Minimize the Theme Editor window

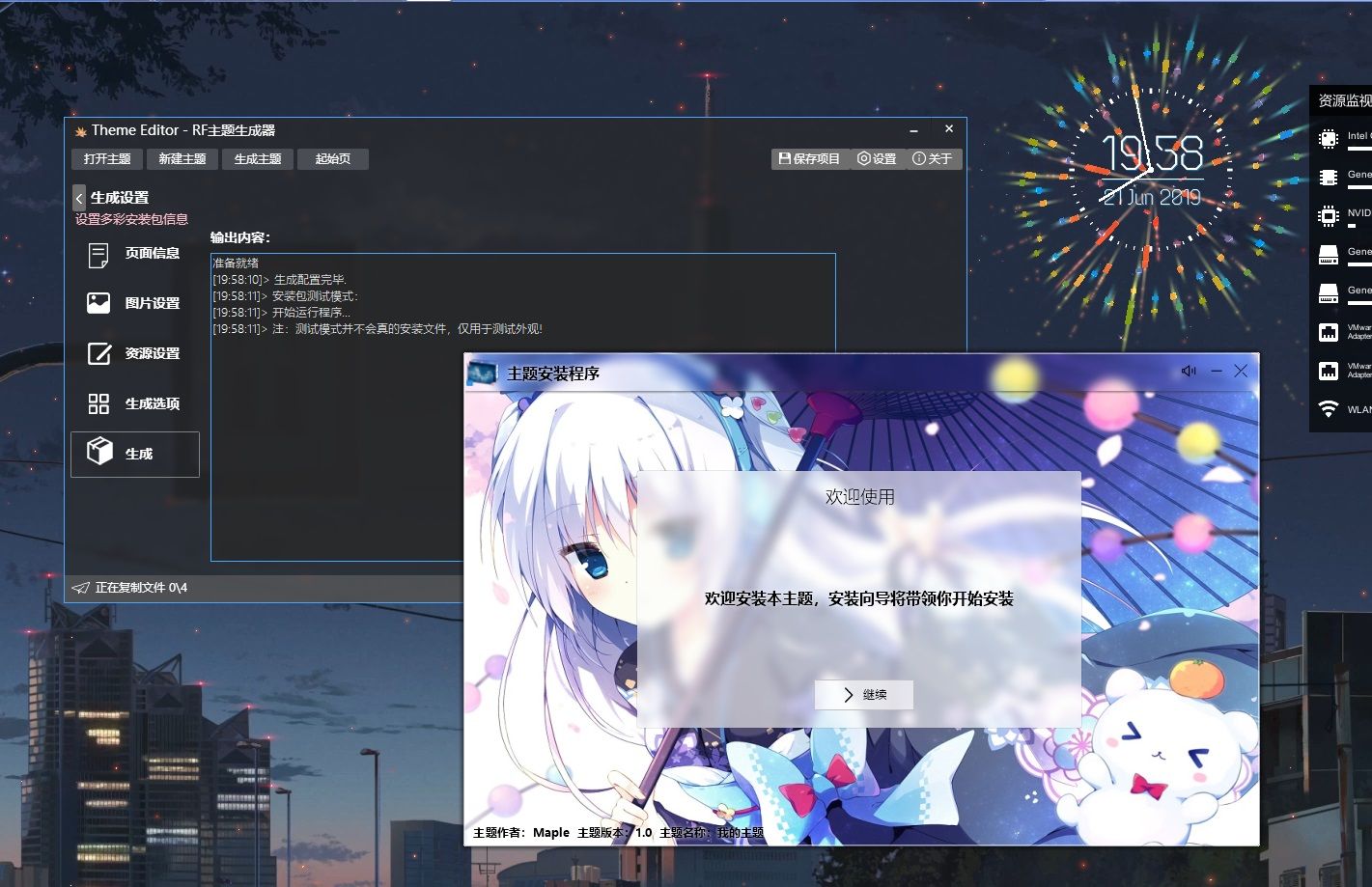click(x=914, y=130)
